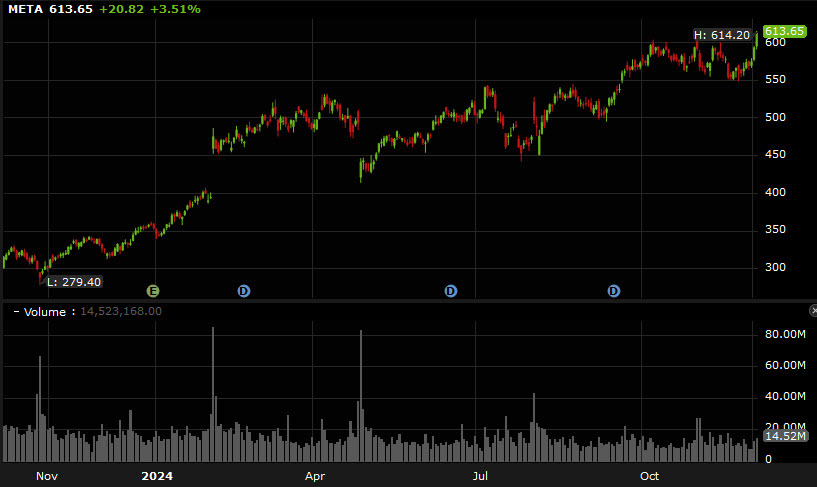Click the H: 614.20 high price label
The image size is (817, 487).
pyautogui.click(x=721, y=35)
